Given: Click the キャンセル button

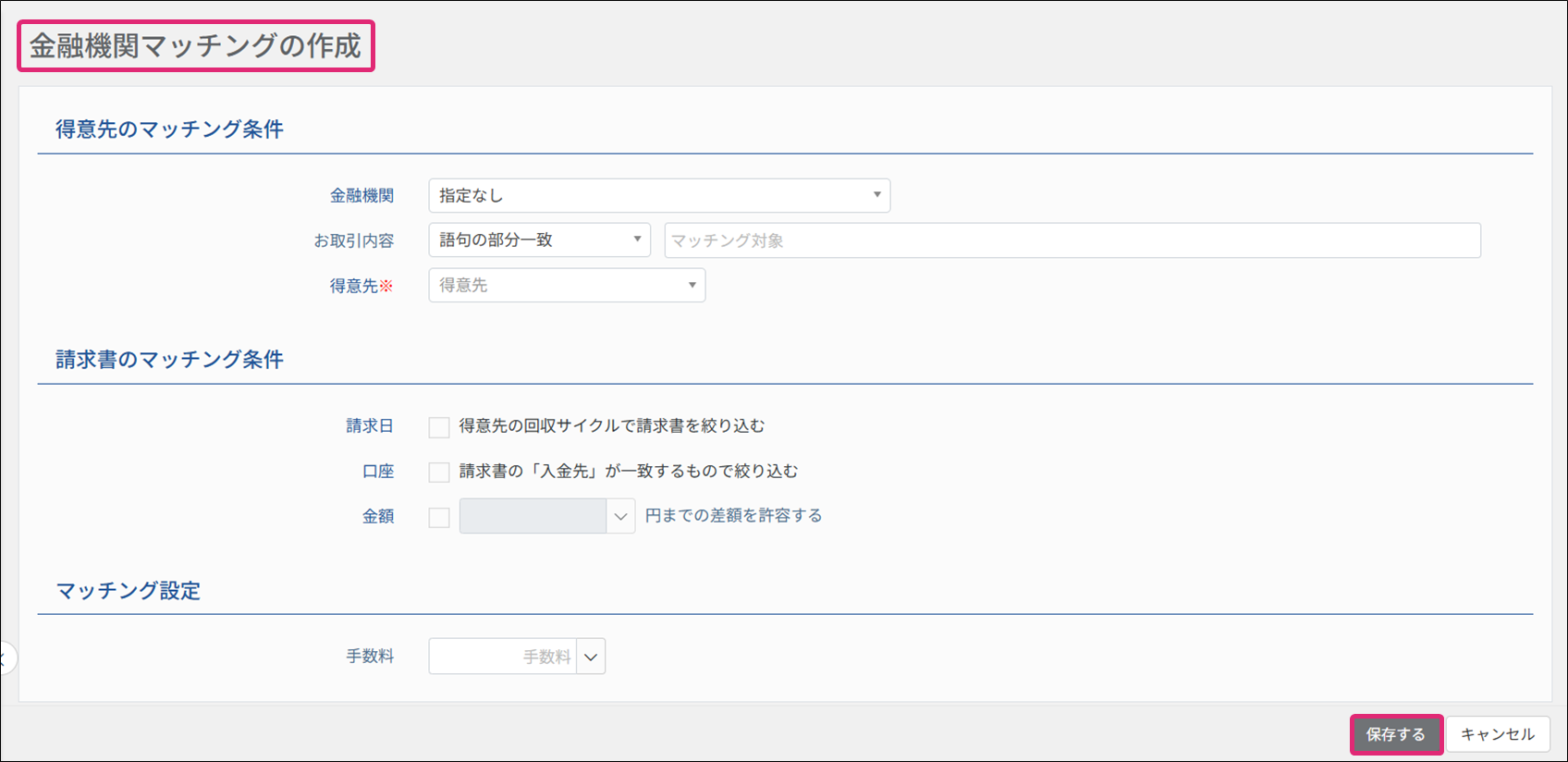Looking at the screenshot, I should (x=1497, y=734).
